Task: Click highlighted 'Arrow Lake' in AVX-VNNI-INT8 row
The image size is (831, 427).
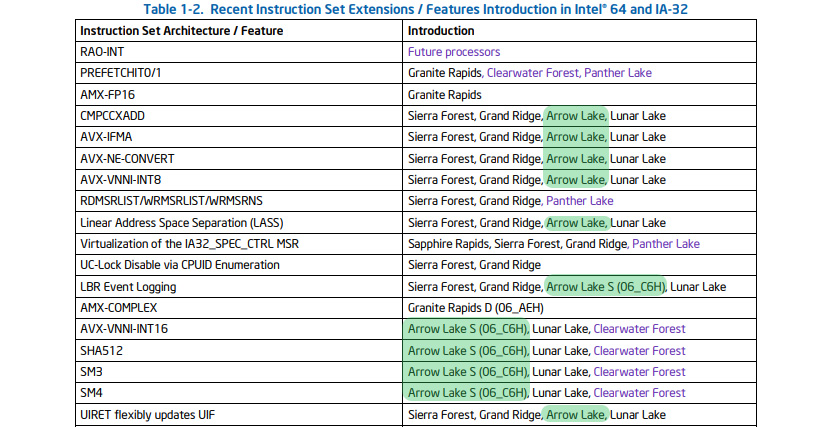Action: (576, 180)
